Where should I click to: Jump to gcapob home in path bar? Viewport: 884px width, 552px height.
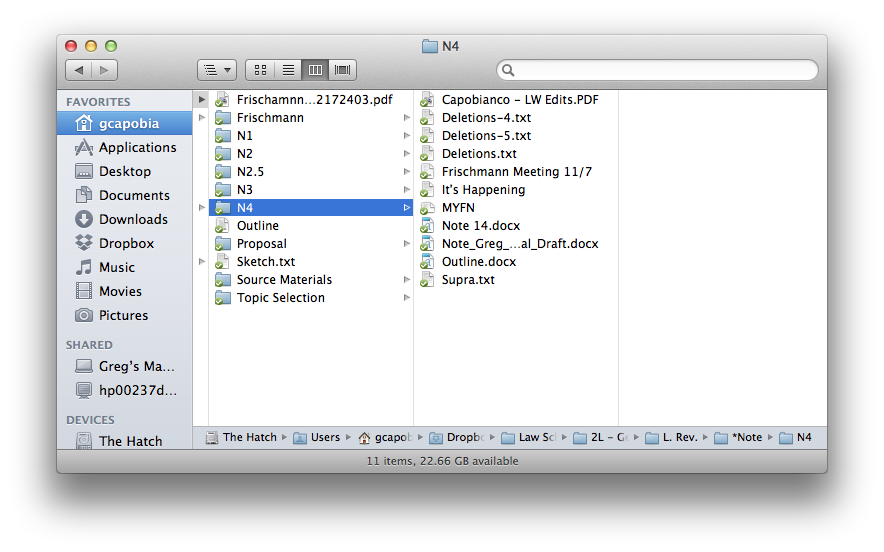[x=386, y=438]
